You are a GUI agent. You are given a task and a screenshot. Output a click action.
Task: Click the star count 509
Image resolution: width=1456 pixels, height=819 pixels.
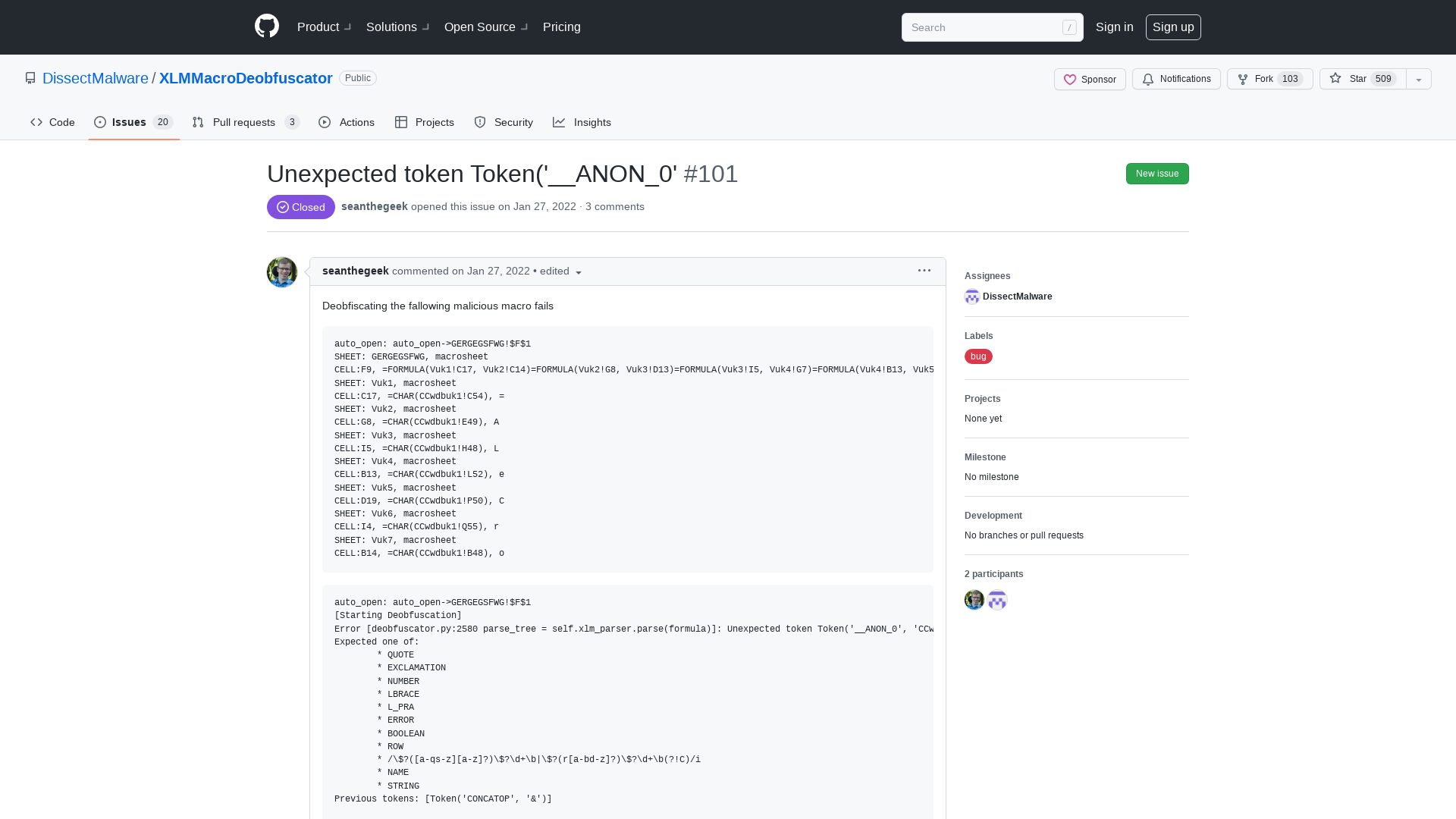(1383, 79)
